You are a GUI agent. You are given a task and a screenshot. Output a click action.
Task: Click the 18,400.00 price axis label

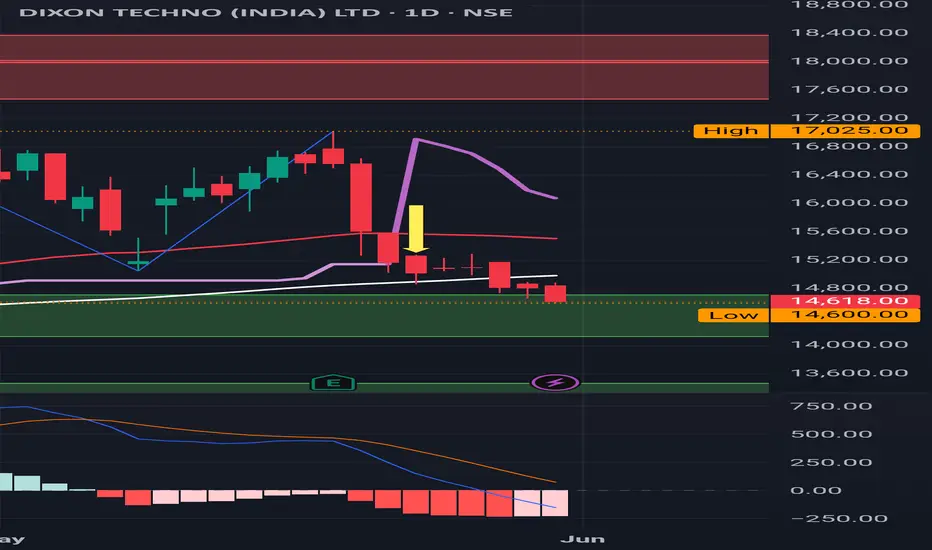point(850,33)
